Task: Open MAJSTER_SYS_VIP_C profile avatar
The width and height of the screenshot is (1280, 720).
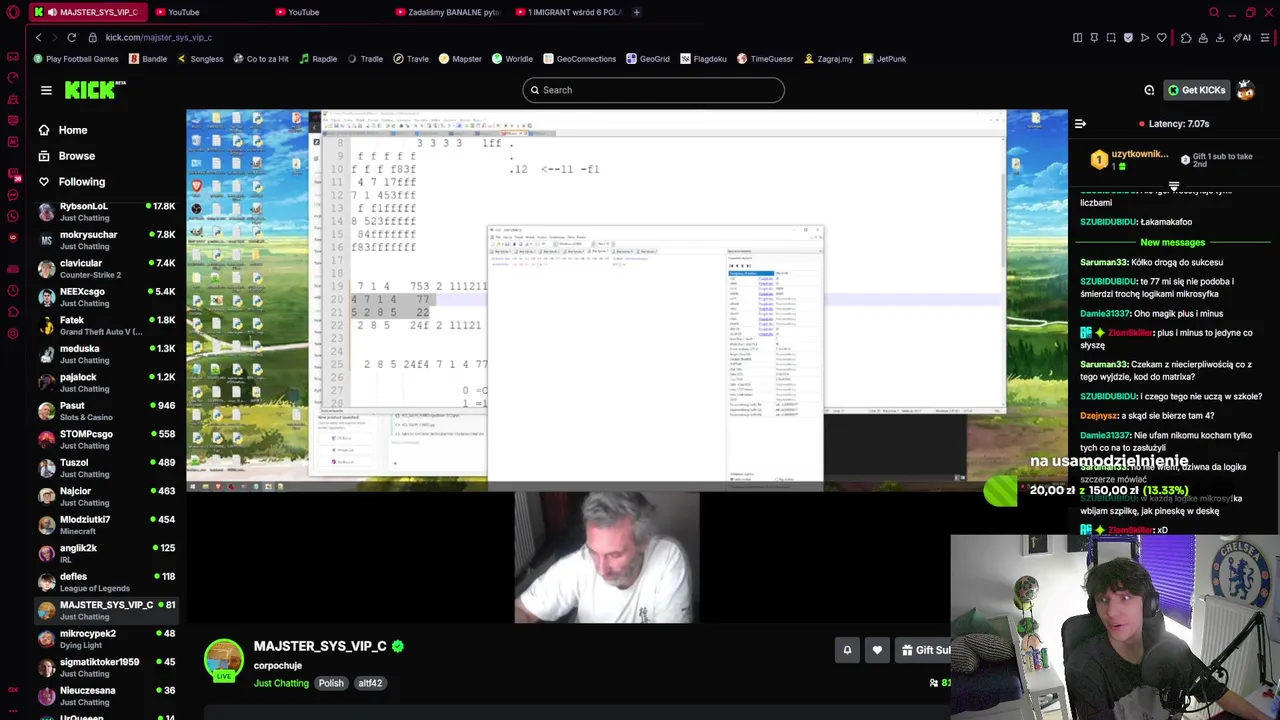Action: coord(223,659)
